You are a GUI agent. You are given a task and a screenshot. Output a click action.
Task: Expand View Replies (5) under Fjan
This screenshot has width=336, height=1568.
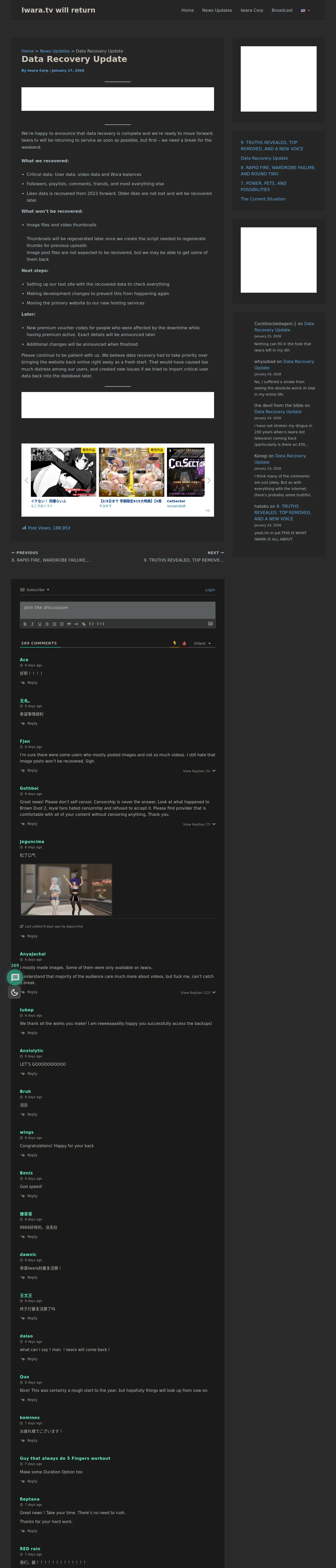(199, 771)
